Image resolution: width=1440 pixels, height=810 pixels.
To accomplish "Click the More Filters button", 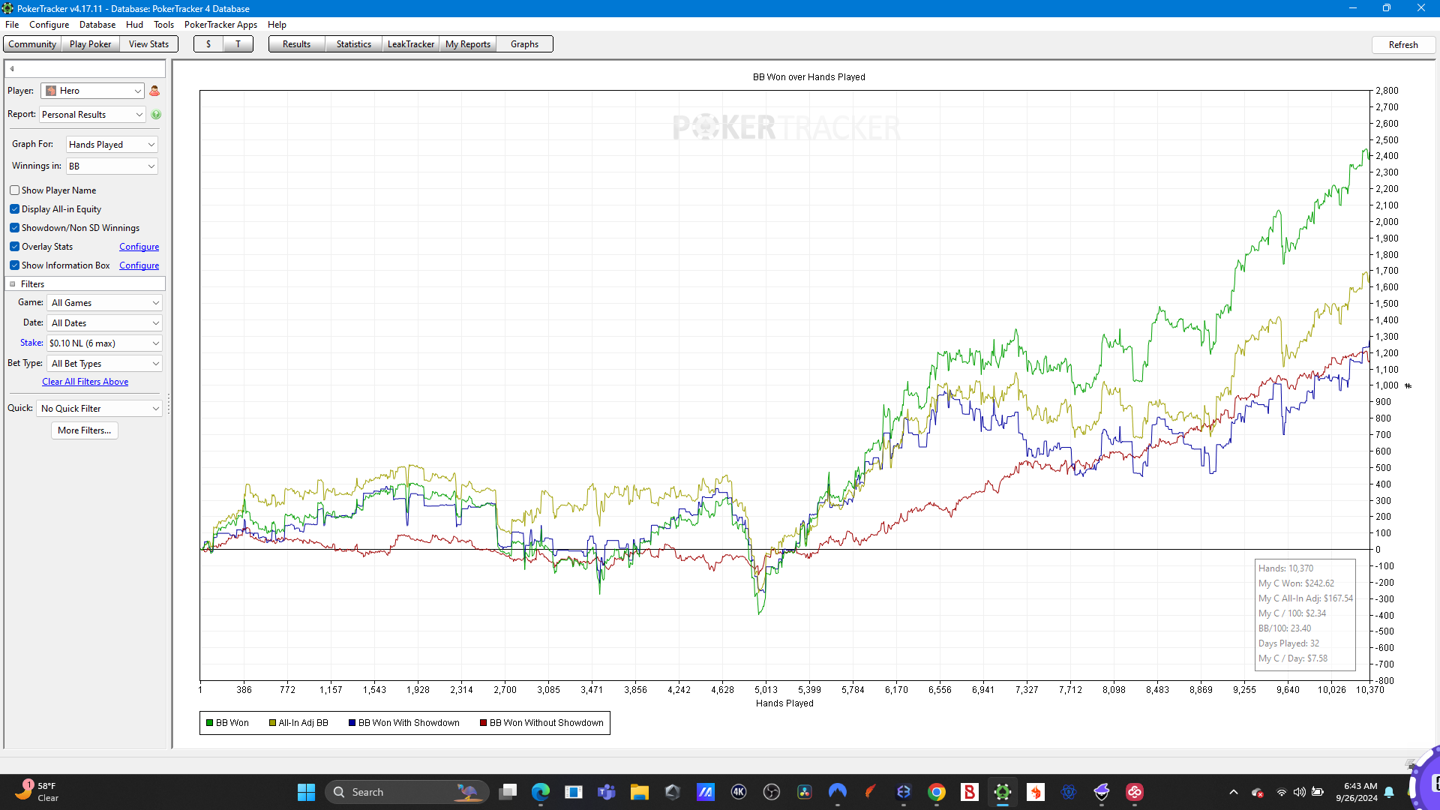I will [84, 430].
